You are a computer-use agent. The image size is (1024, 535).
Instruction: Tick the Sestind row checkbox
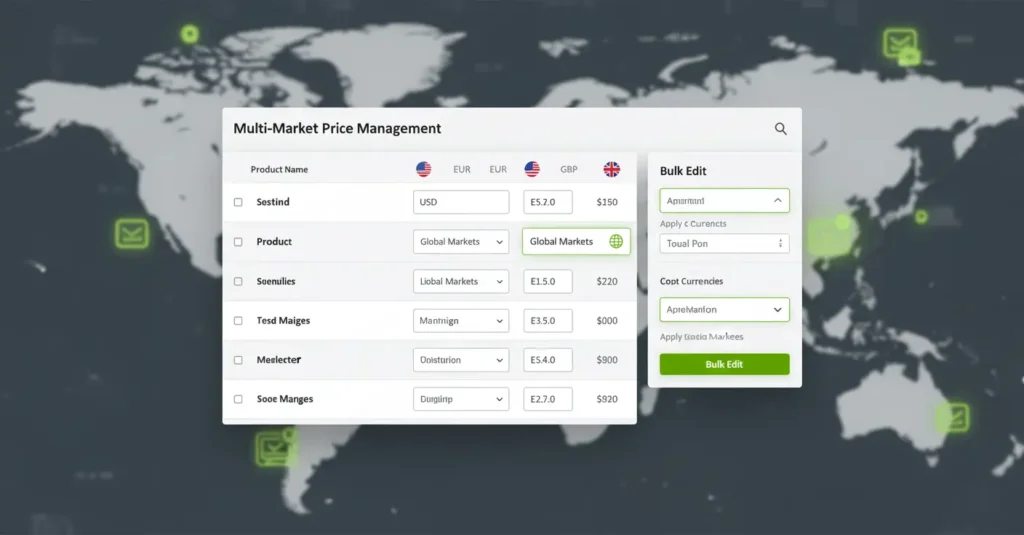238,202
